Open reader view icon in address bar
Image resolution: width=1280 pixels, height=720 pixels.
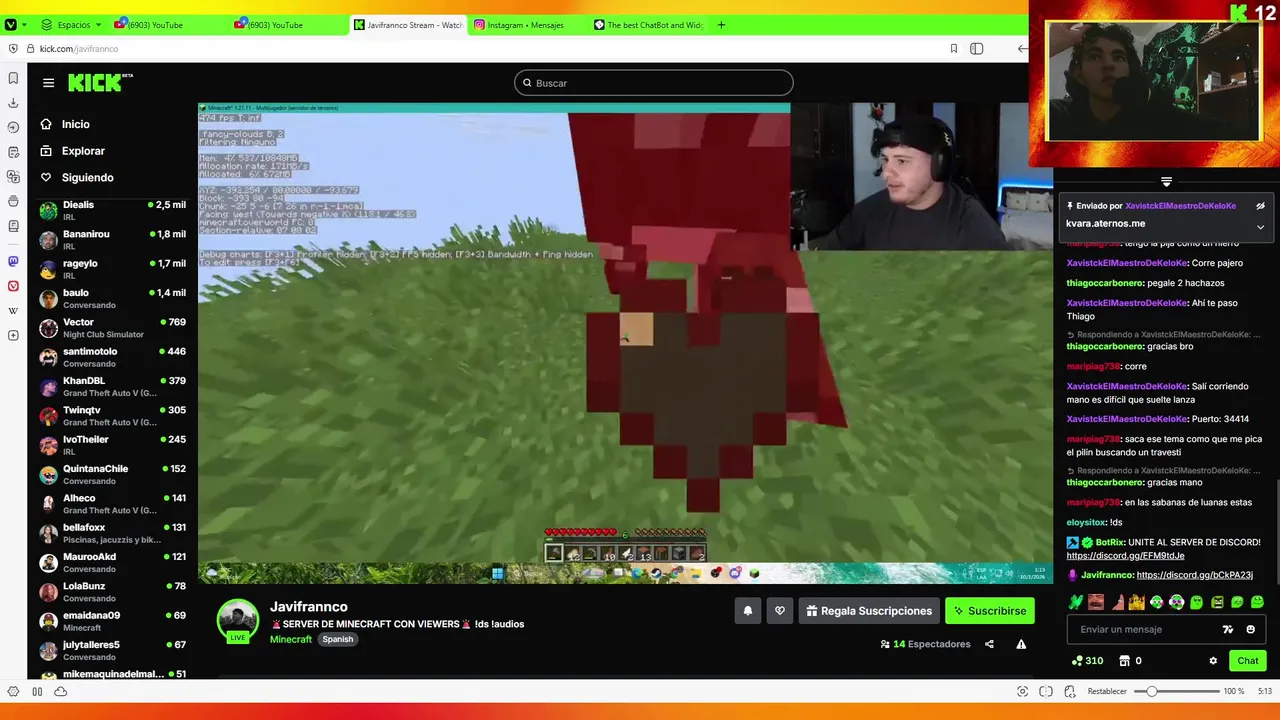977,48
